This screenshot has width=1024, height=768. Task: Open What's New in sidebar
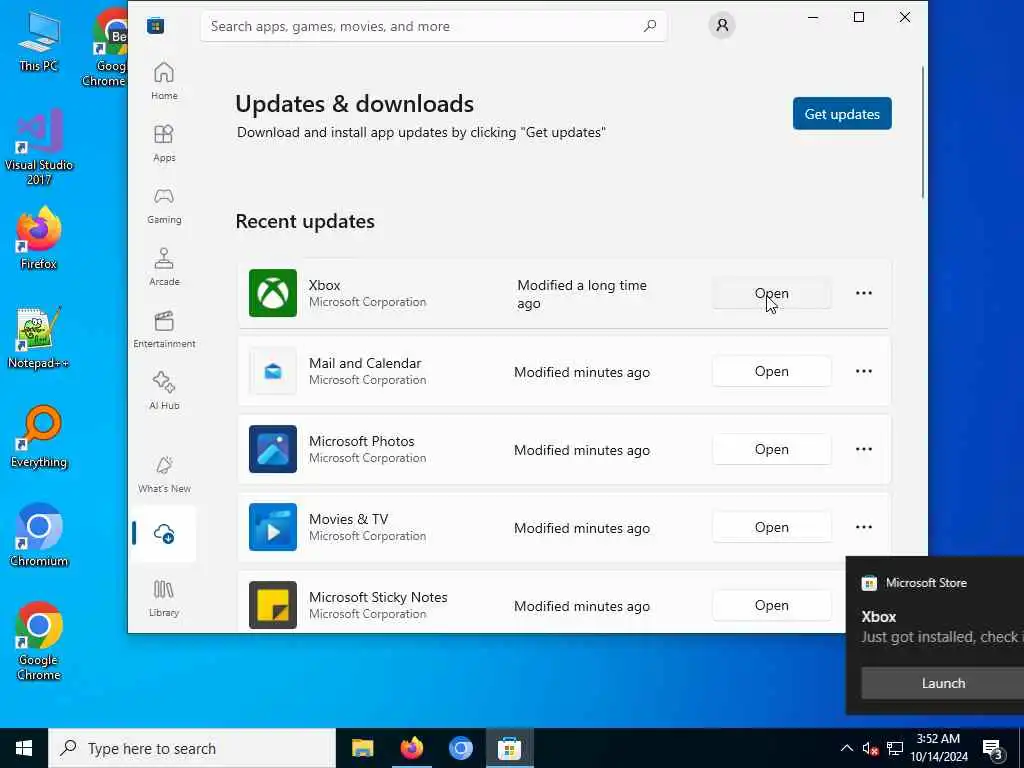coord(164,474)
